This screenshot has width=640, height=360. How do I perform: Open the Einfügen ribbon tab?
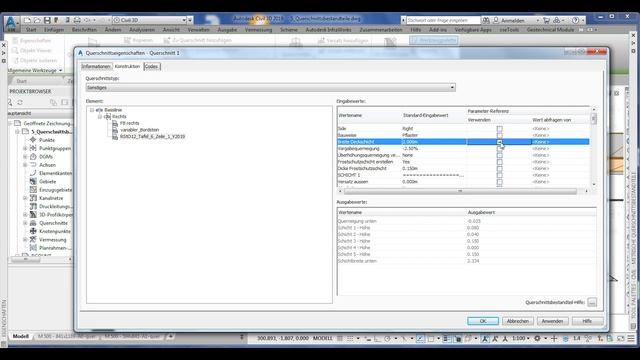tap(54, 30)
